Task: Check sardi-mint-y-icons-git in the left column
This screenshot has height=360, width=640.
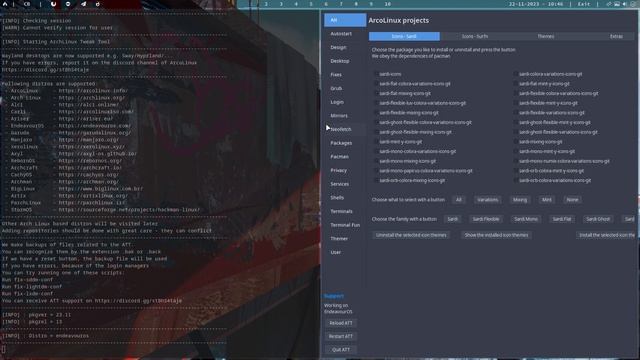Action: pyautogui.click(x=376, y=142)
